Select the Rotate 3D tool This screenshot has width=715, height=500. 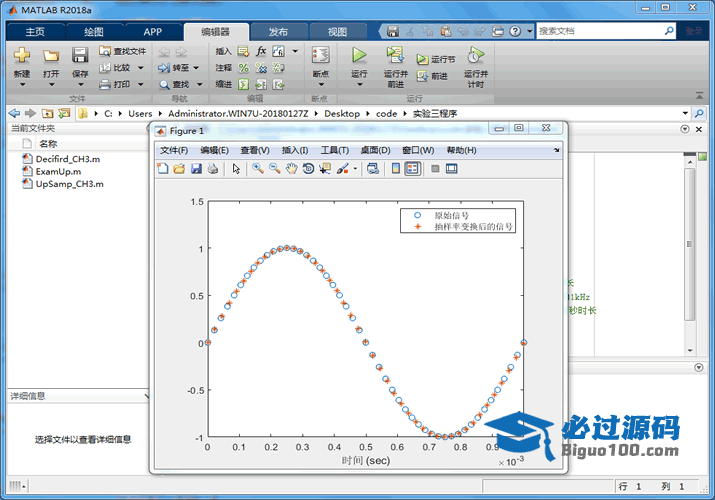tap(308, 169)
